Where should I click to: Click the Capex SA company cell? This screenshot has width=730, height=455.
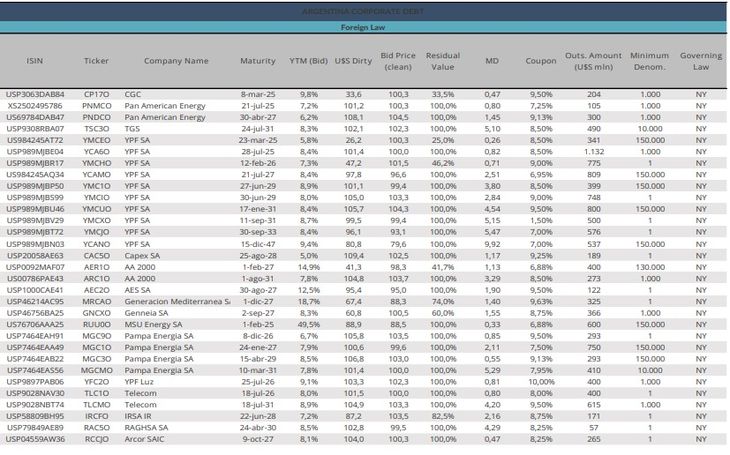click(x=146, y=255)
